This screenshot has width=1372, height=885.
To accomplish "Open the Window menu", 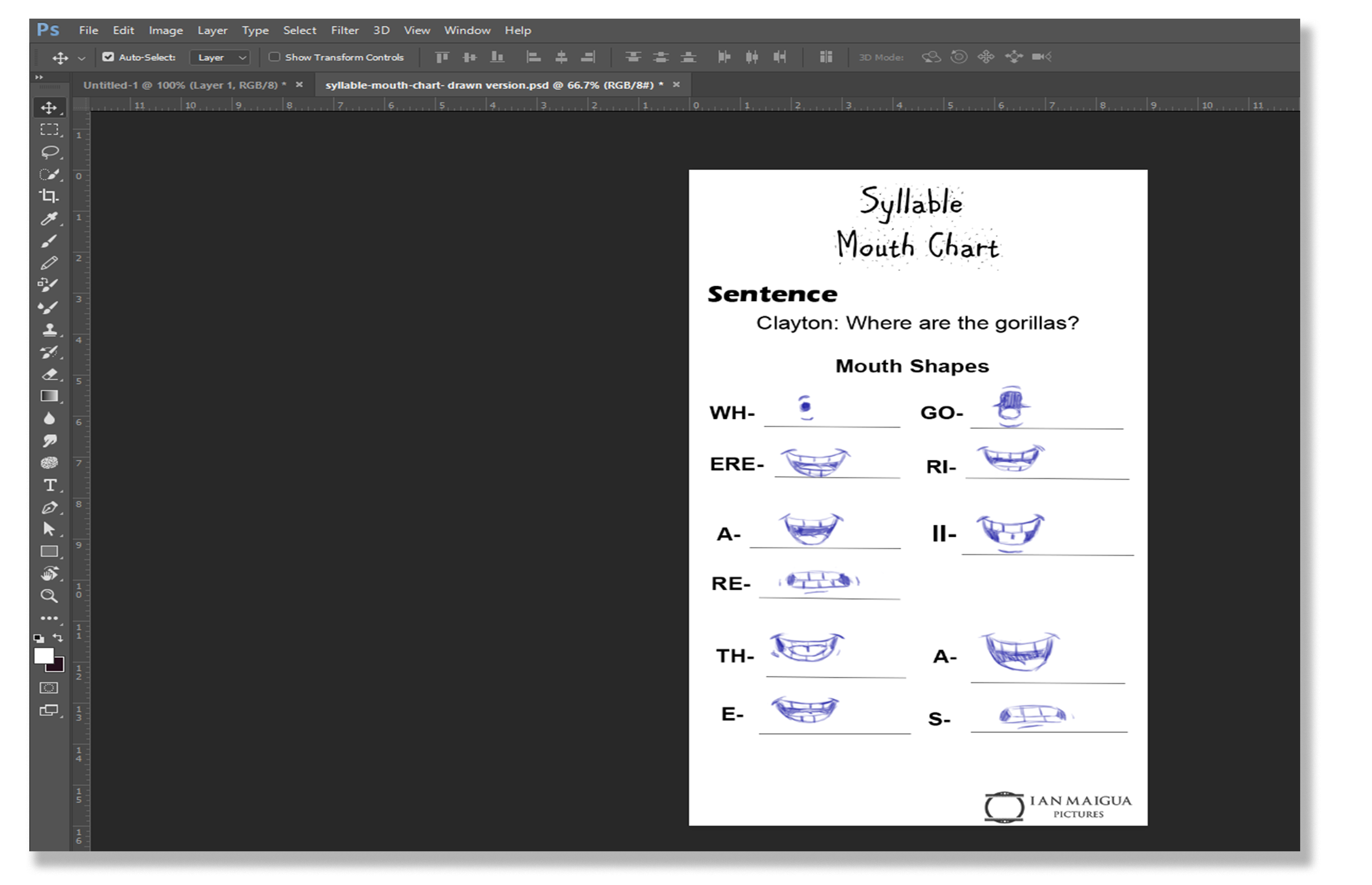I will click(x=467, y=31).
